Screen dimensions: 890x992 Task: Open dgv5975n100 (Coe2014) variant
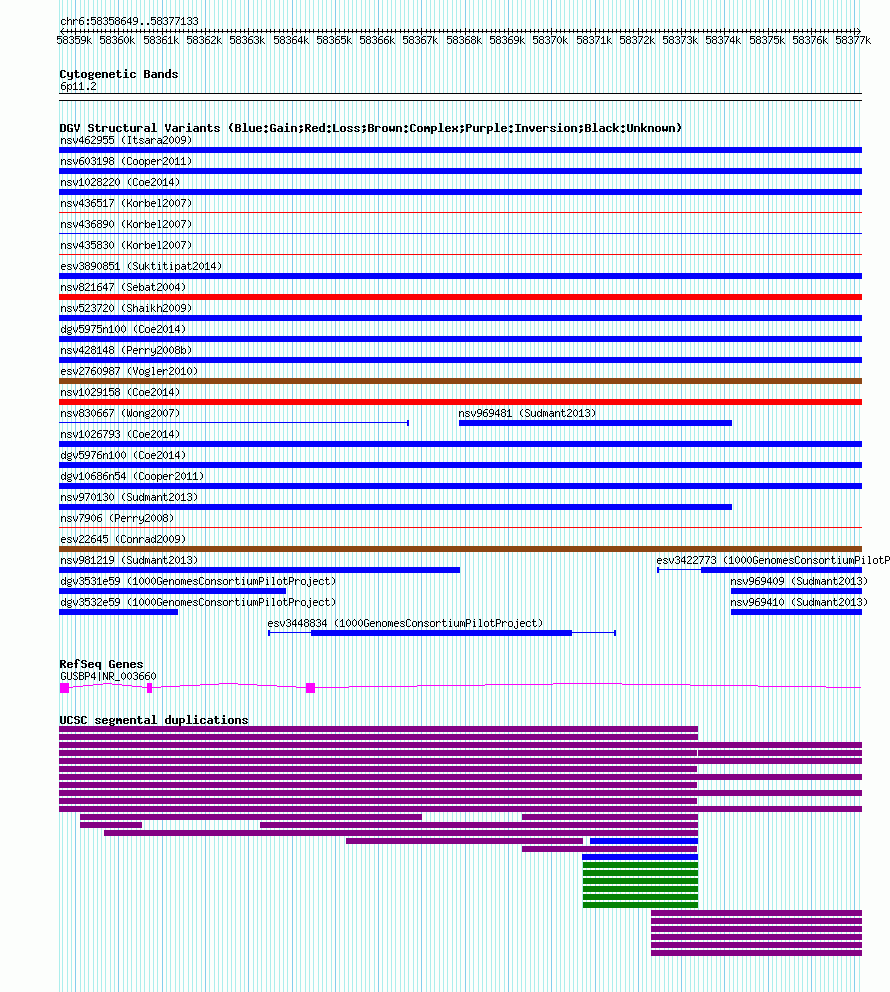[x=123, y=329]
